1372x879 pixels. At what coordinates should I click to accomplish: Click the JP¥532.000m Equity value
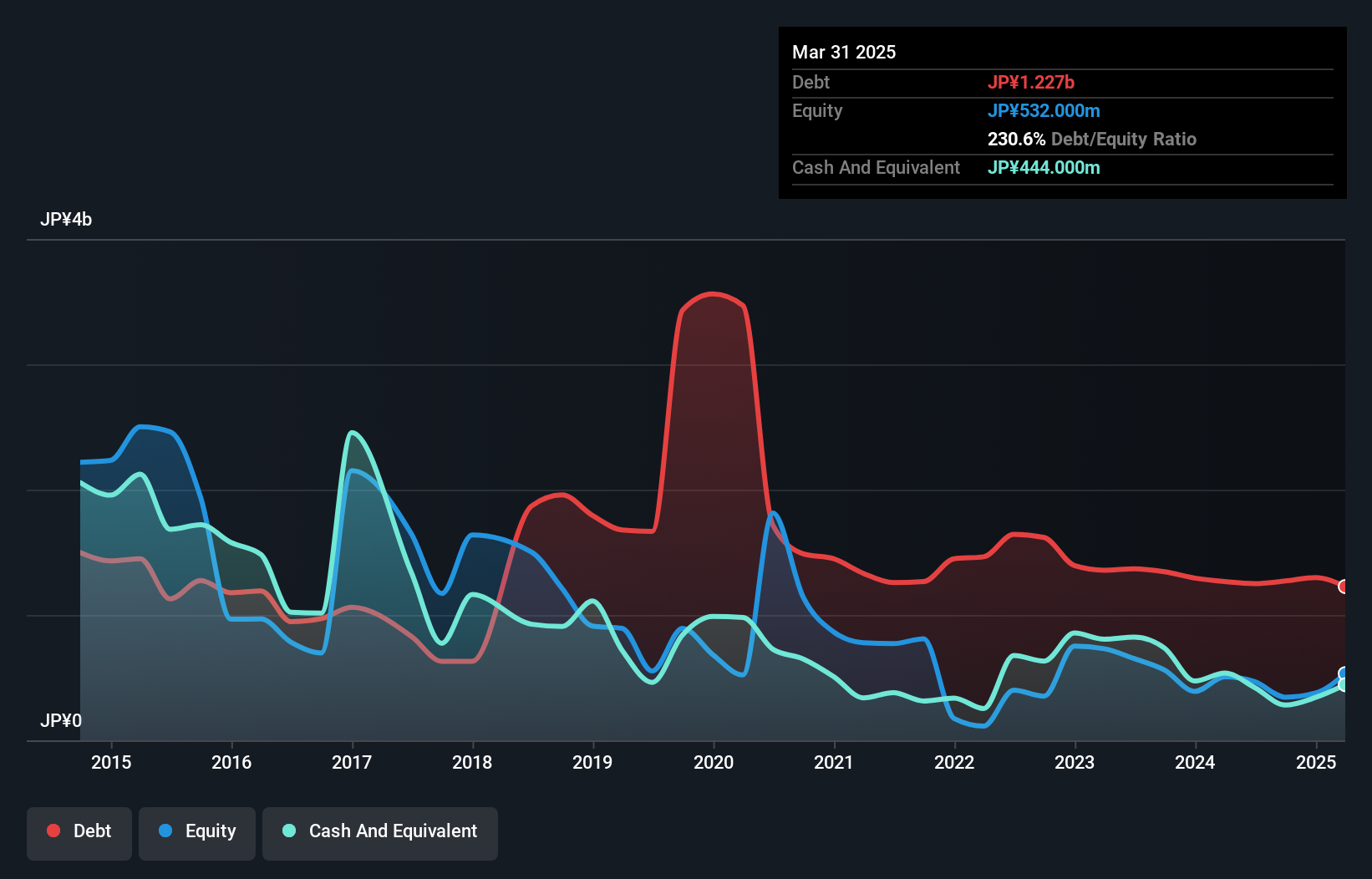(1045, 110)
